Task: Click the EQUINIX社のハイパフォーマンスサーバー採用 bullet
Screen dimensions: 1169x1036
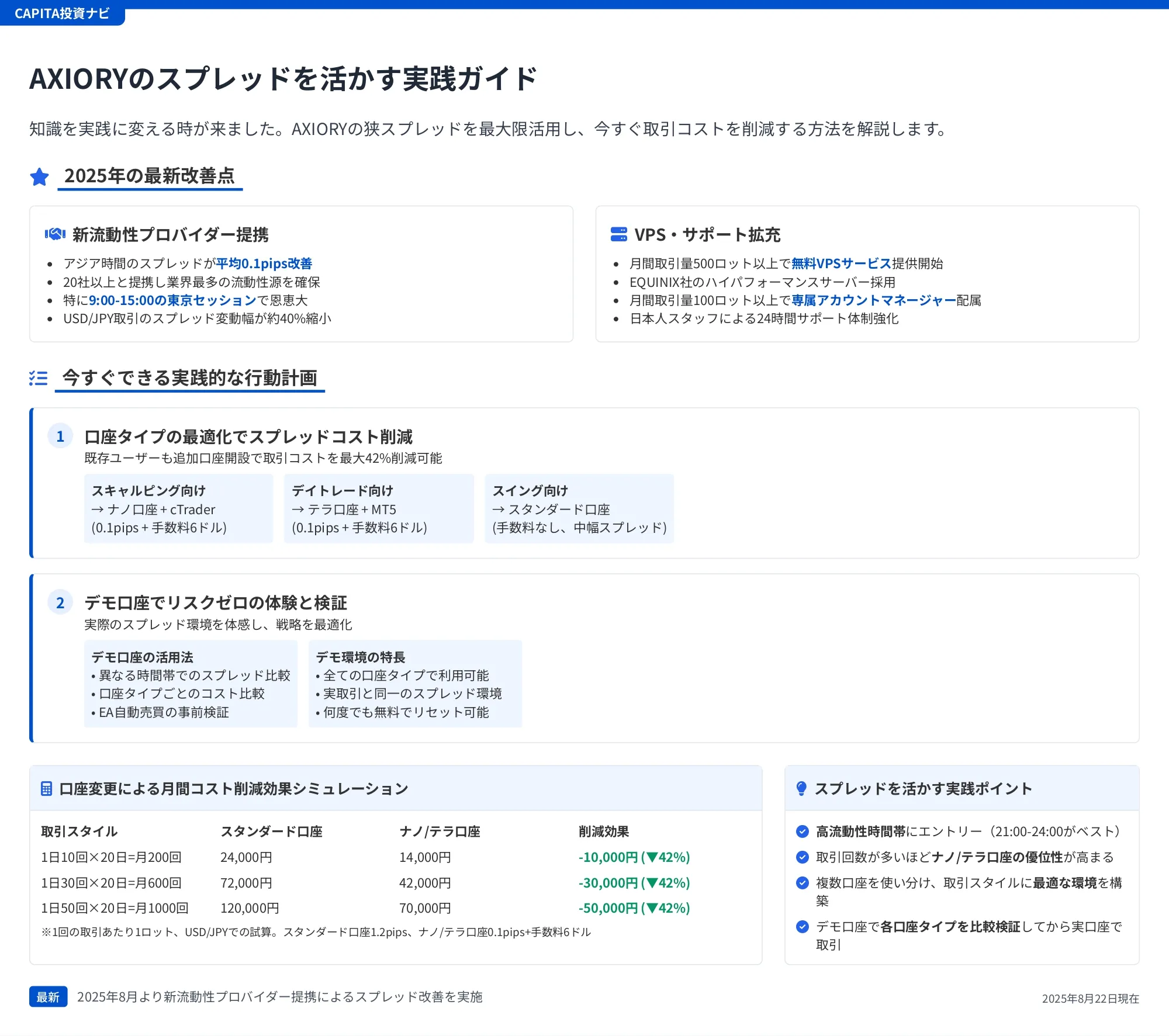Action: (762, 282)
